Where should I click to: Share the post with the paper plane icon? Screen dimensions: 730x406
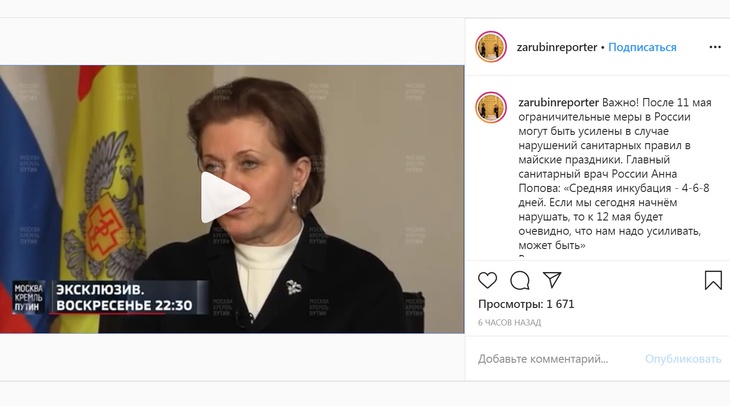(x=552, y=280)
